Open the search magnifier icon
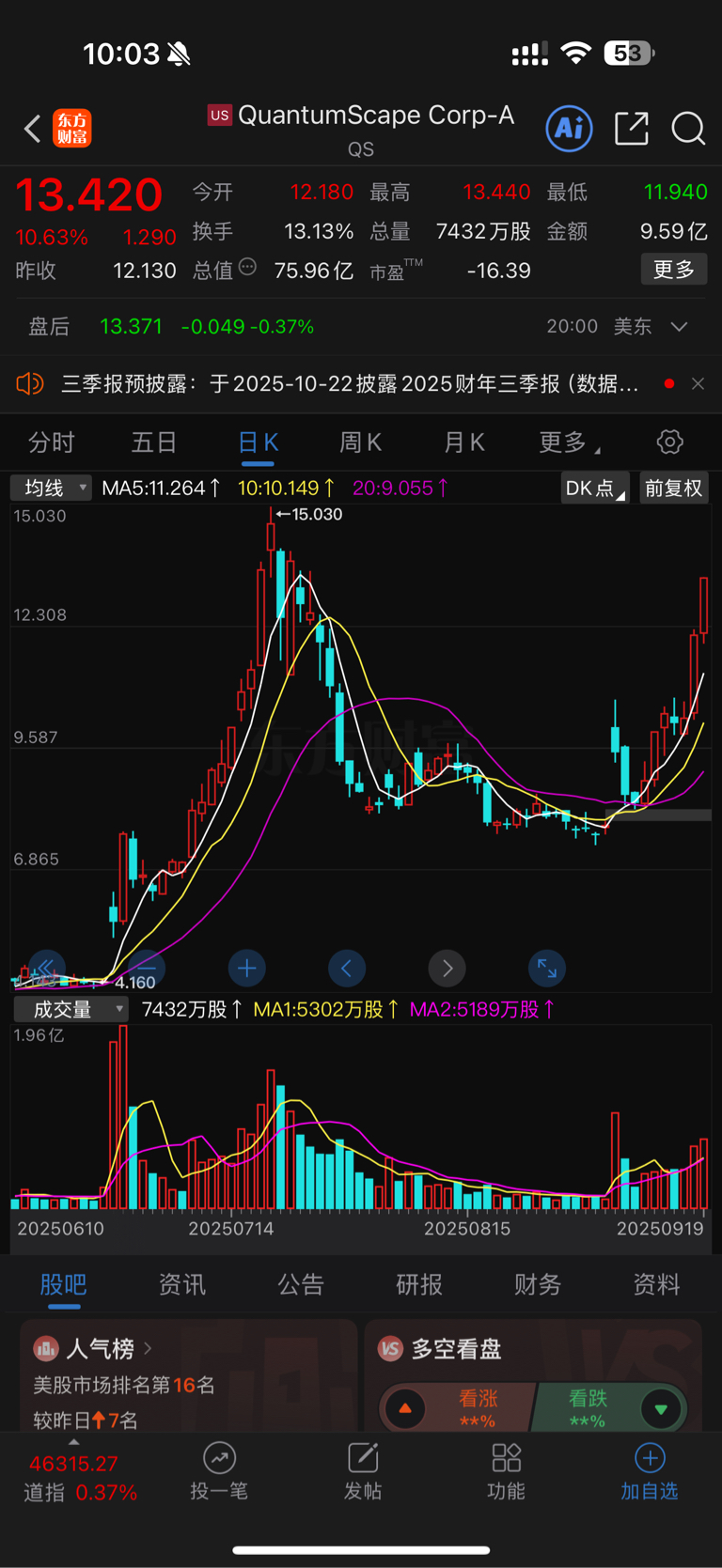The height and width of the screenshot is (1568, 722). (688, 128)
